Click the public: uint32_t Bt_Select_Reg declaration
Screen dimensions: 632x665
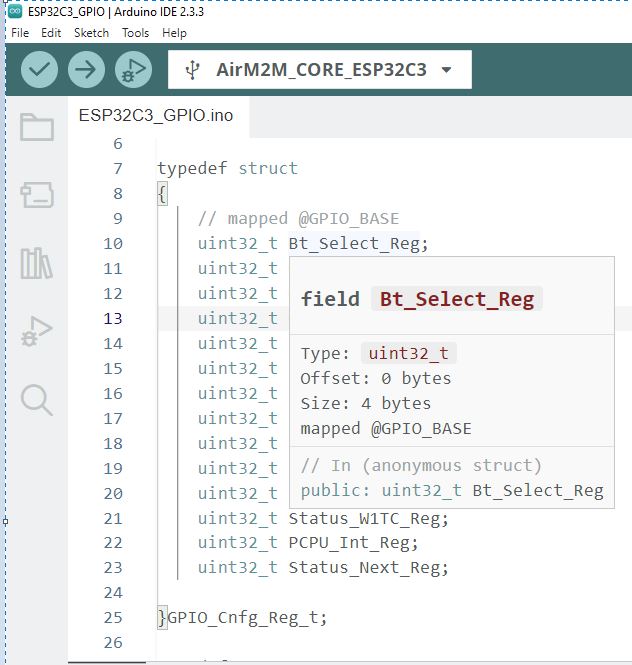click(452, 491)
